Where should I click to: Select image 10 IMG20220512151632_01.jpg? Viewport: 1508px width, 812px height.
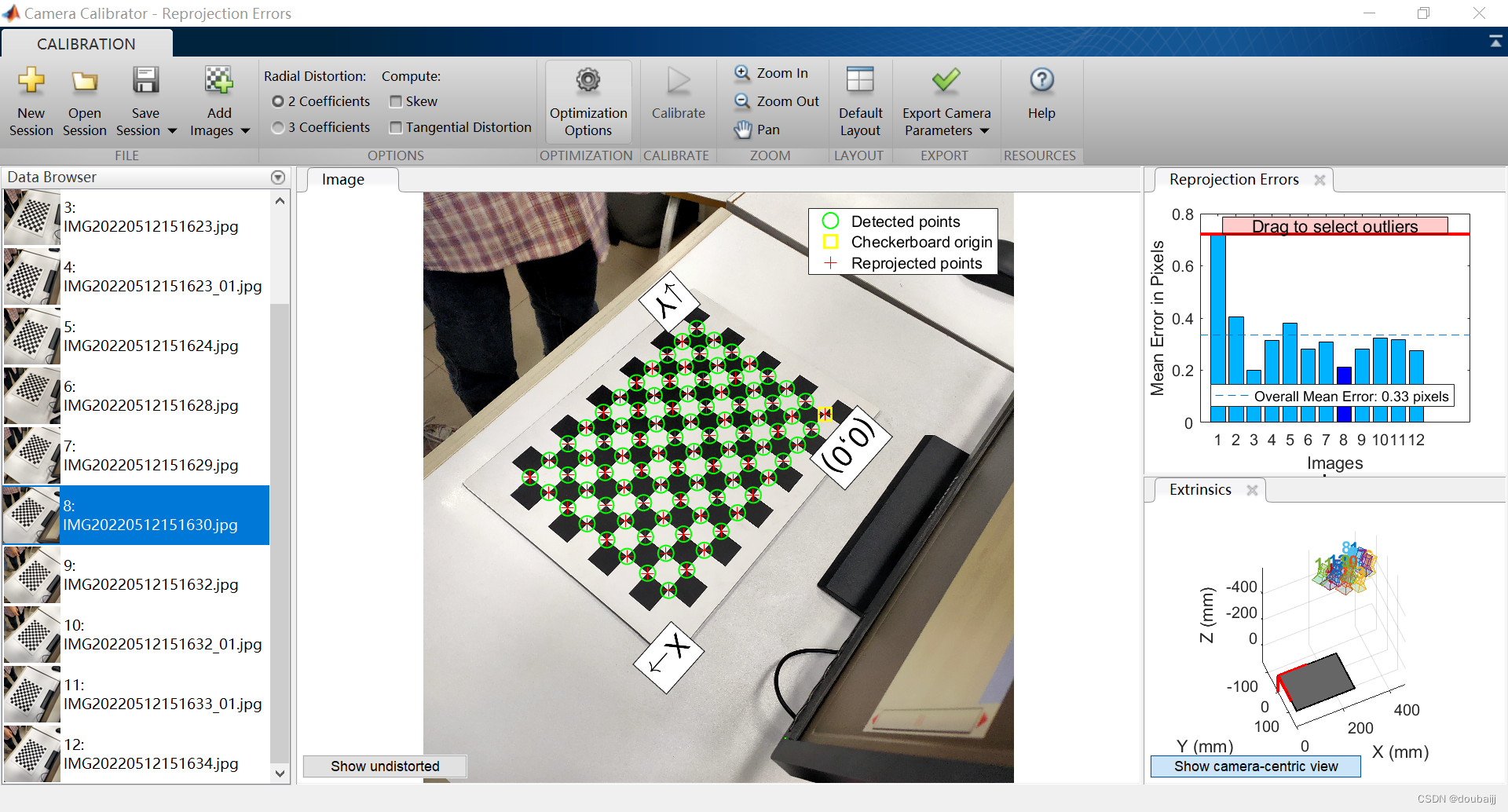[137, 635]
